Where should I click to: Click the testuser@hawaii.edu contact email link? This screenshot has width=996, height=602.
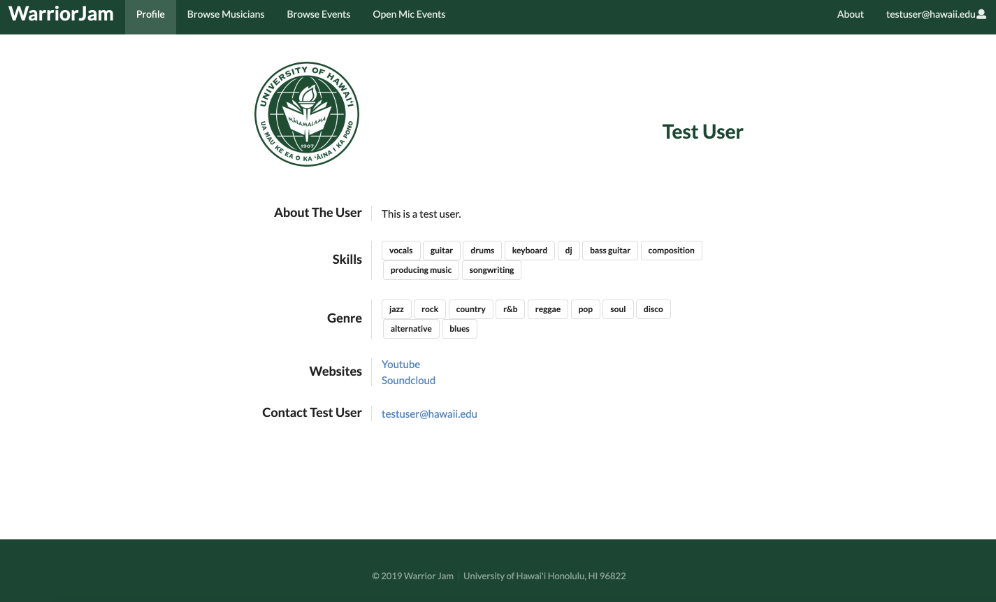click(x=429, y=414)
